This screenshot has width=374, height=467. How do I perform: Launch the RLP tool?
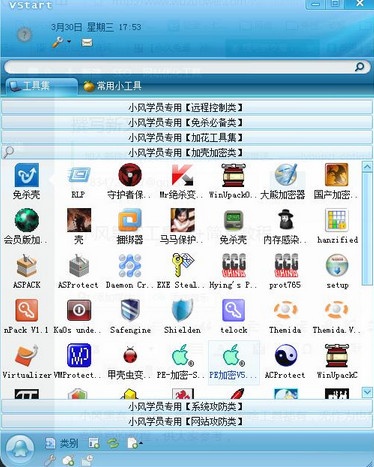[x=78, y=181]
